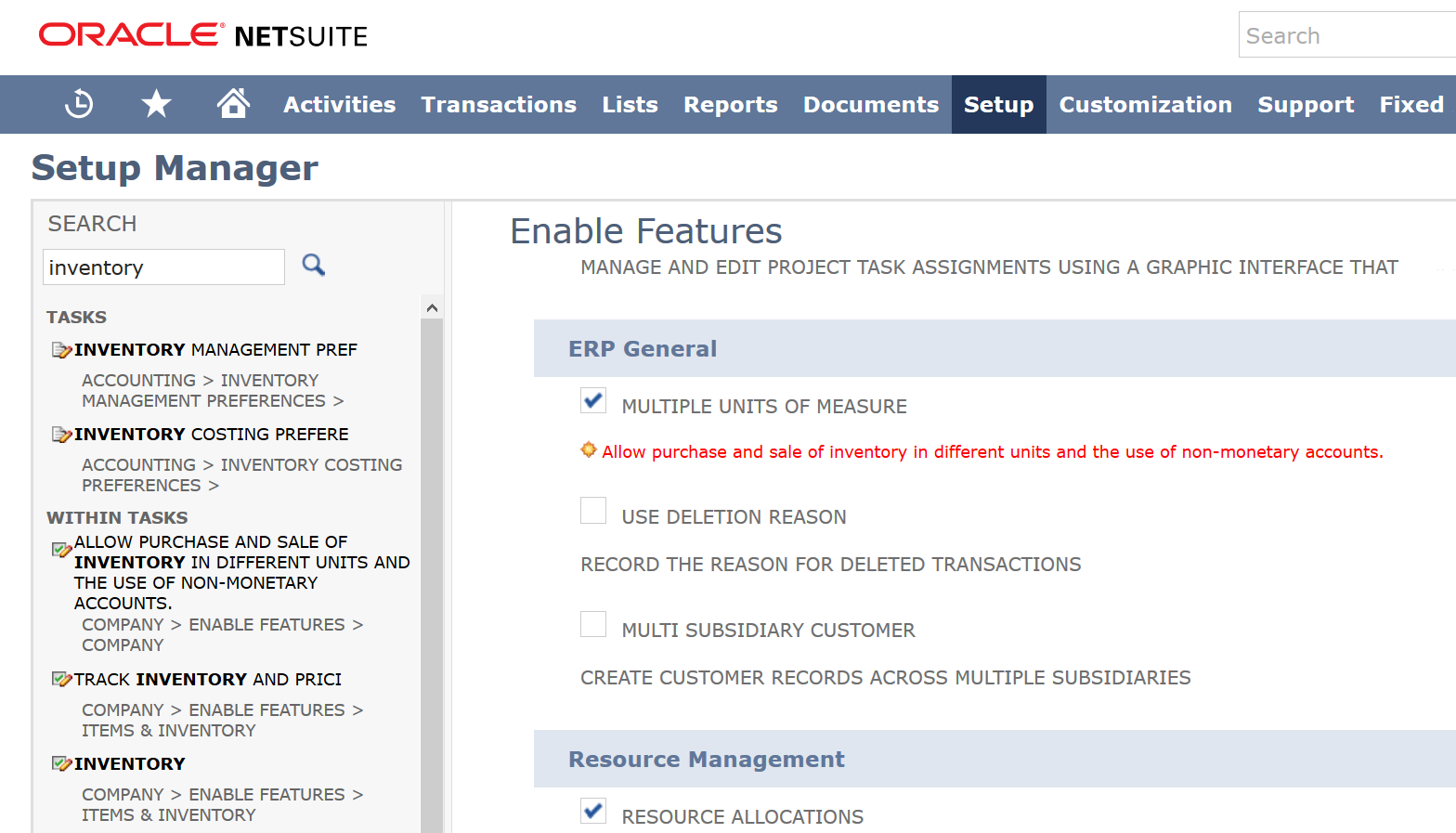Open the Shortcuts star icon

[156, 104]
